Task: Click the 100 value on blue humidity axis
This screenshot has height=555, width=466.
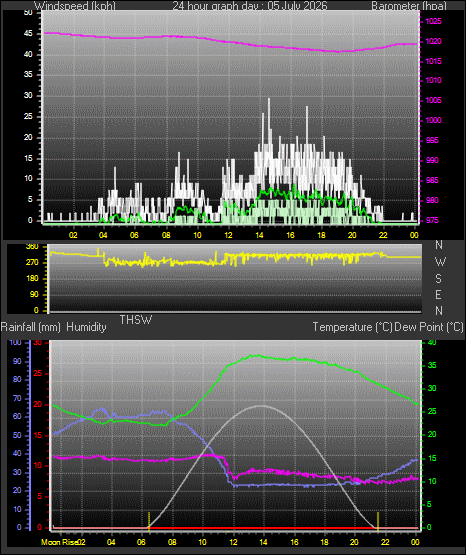Action: tap(15, 343)
